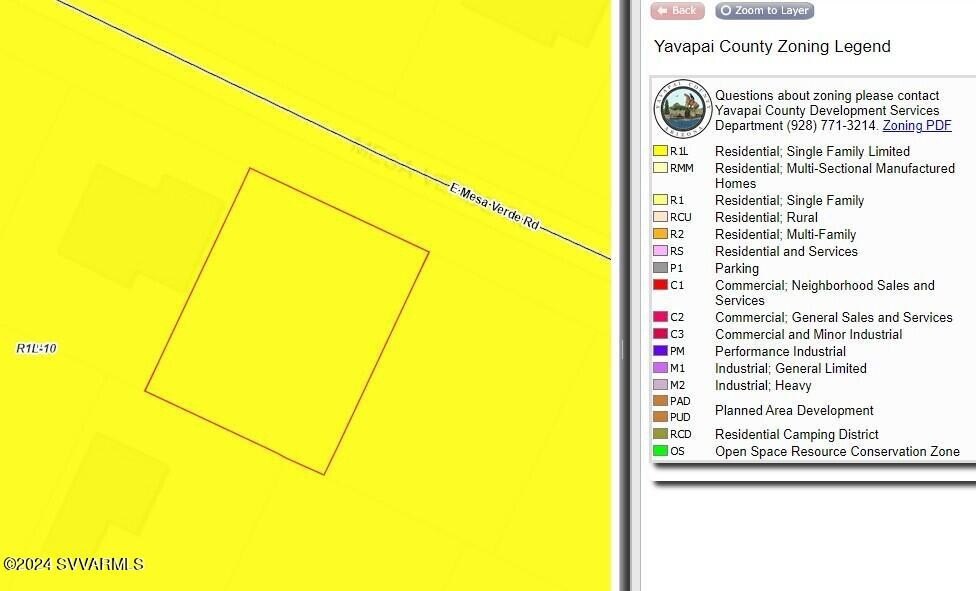976x591 pixels.
Task: Open the Zoning PDF link
Action: coord(916,126)
